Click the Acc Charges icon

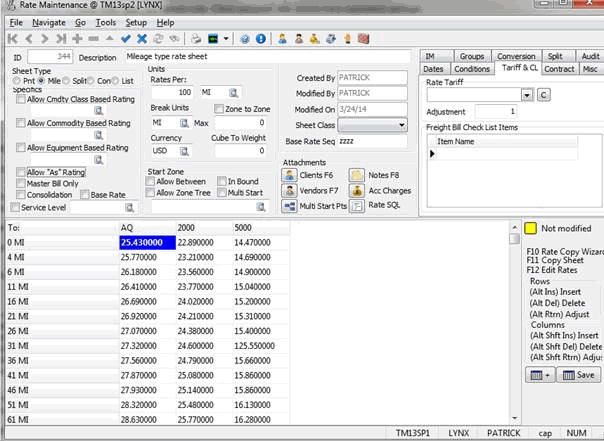point(356,189)
